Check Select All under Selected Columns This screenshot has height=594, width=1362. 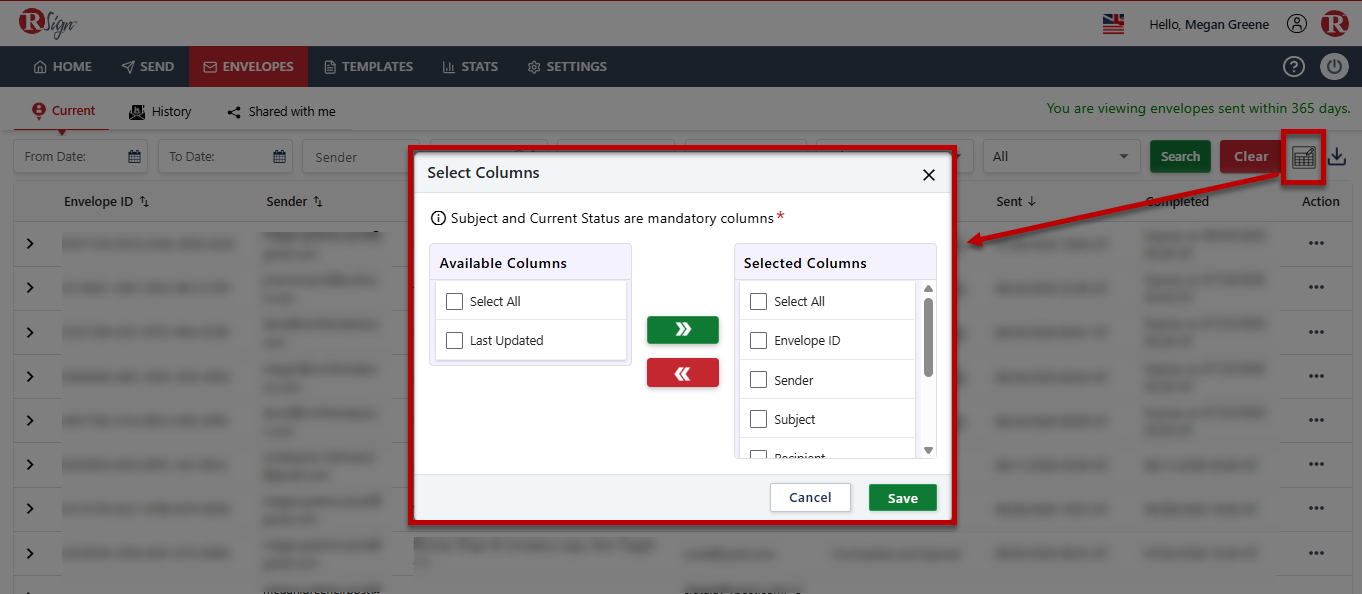(x=758, y=301)
